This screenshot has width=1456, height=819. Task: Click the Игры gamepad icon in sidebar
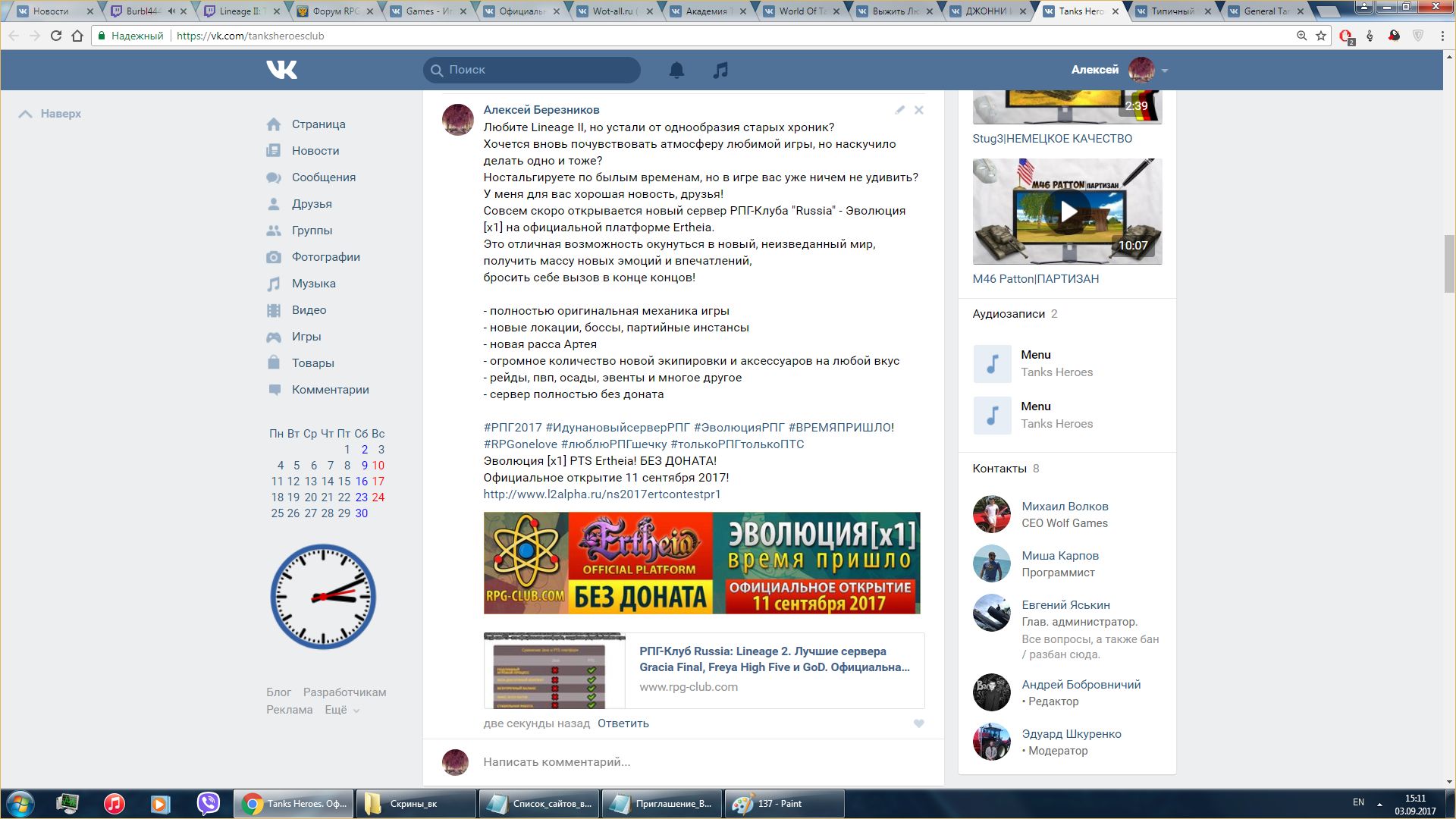(274, 337)
